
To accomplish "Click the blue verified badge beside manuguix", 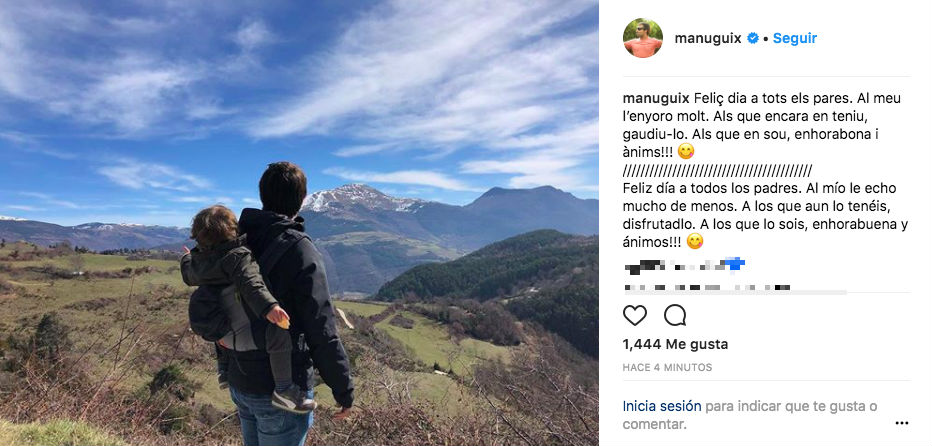I will 751,38.
